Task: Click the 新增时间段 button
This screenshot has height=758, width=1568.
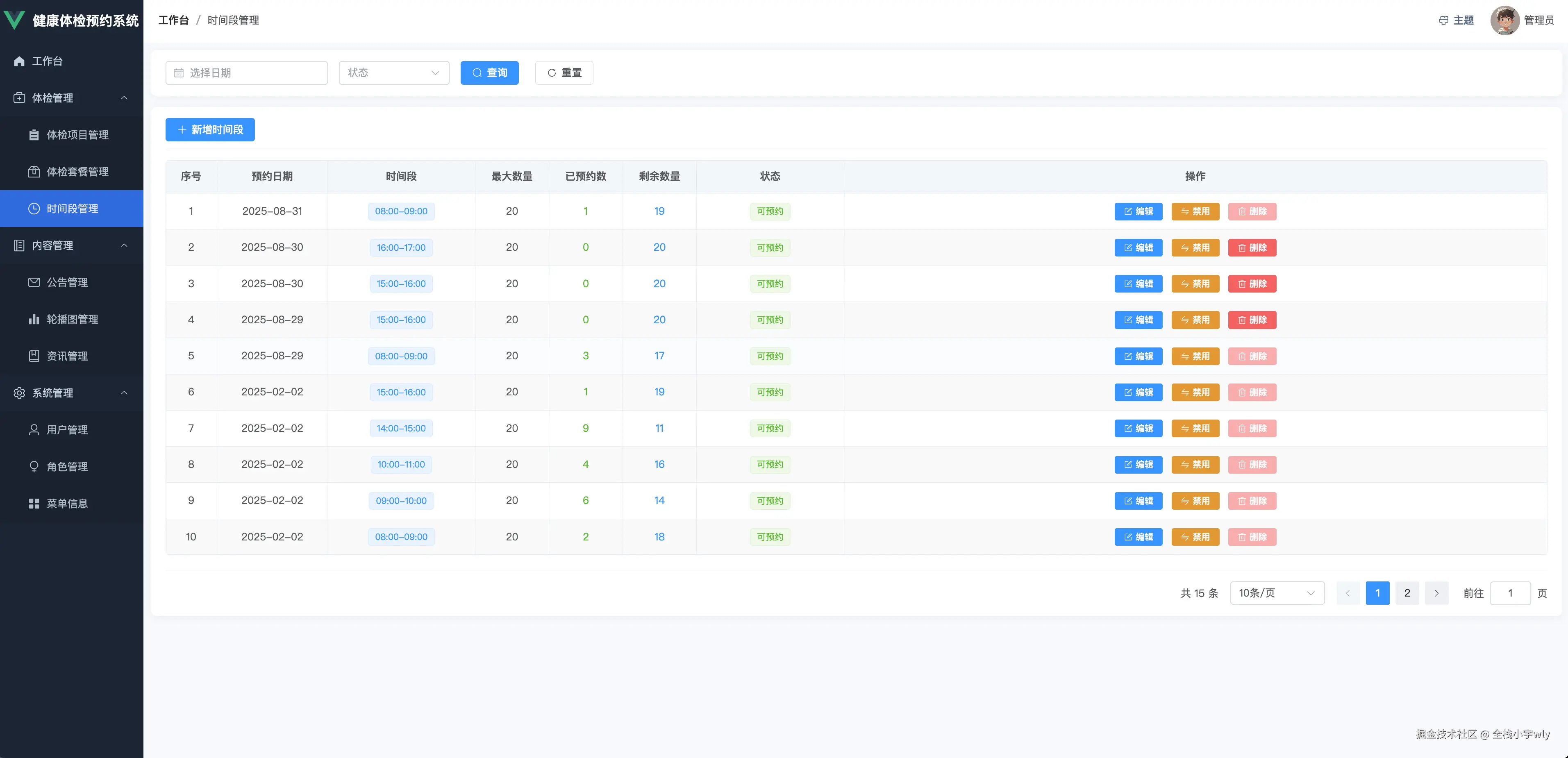Action: (x=210, y=129)
